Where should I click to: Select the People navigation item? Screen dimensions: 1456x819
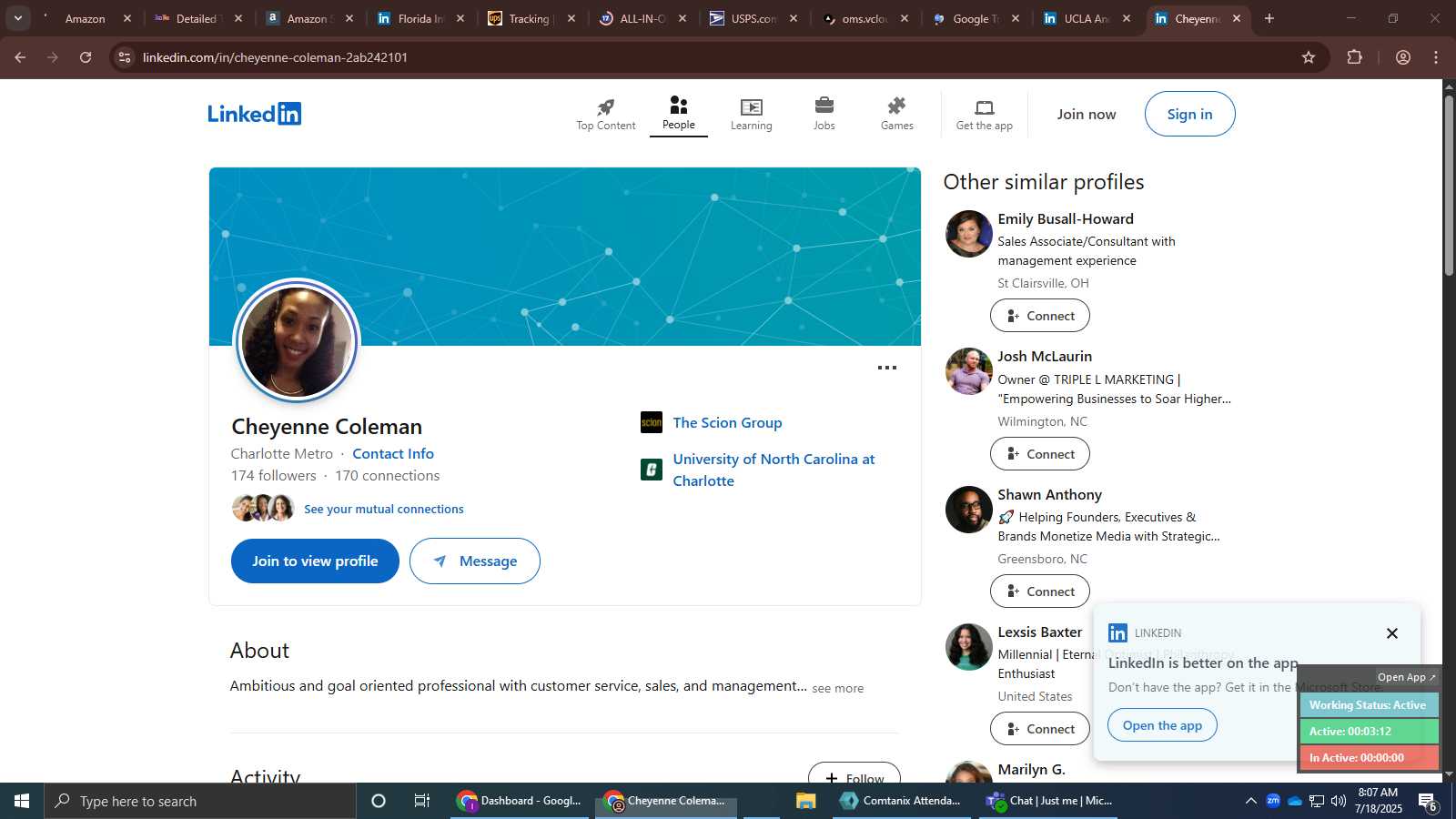coord(679,114)
